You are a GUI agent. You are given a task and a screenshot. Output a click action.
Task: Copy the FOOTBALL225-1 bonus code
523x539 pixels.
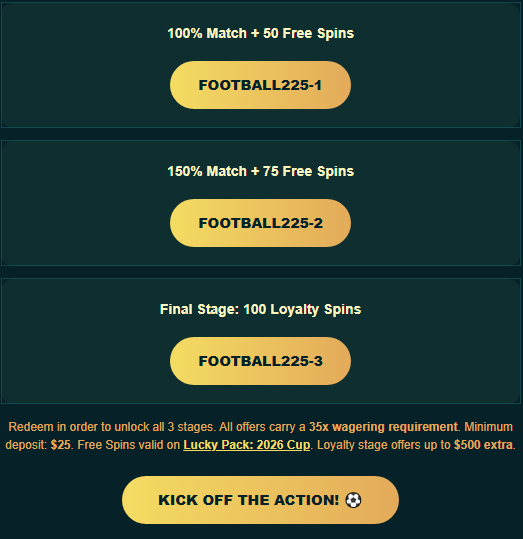(260, 85)
